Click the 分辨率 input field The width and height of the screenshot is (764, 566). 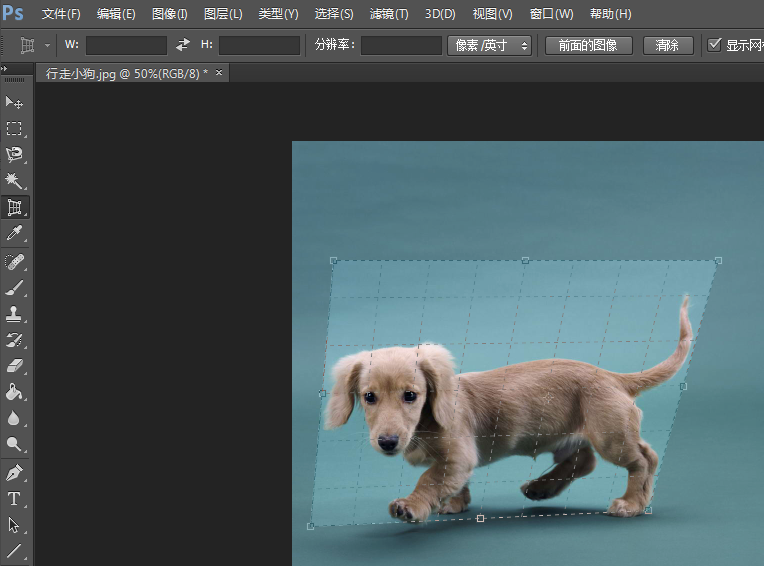[401, 45]
